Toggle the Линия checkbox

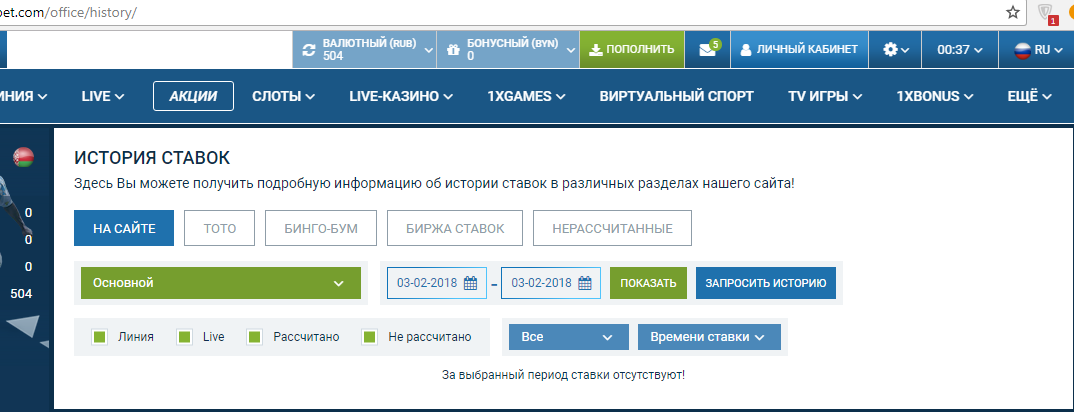click(x=100, y=337)
